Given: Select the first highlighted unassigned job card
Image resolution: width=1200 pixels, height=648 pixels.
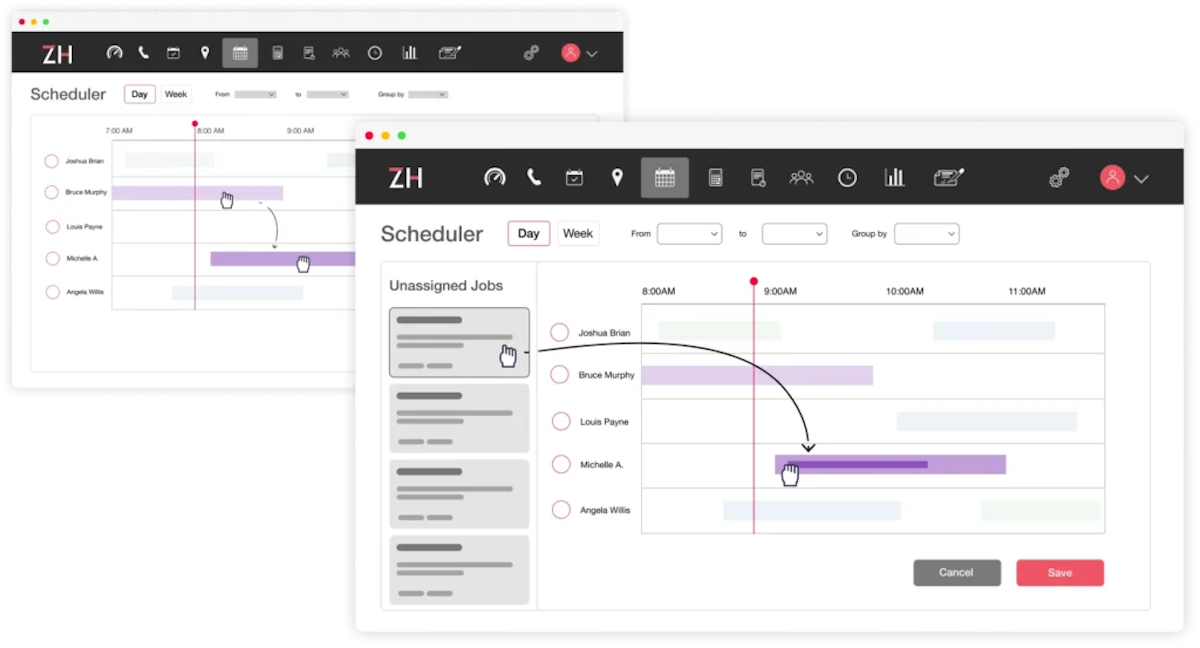Looking at the screenshot, I should click(x=459, y=342).
